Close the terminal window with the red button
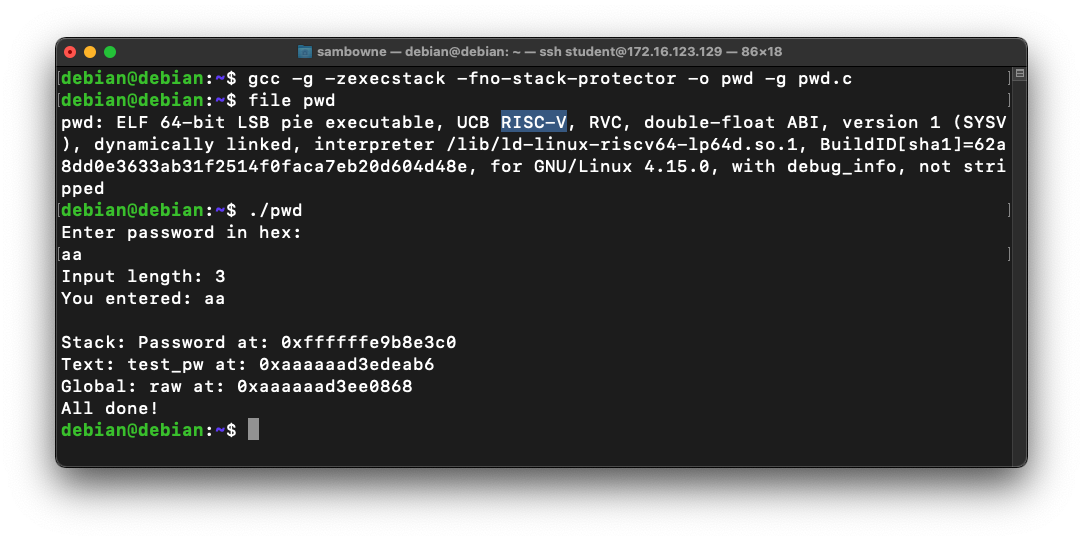1083x541 pixels. pyautogui.click(x=70, y=51)
